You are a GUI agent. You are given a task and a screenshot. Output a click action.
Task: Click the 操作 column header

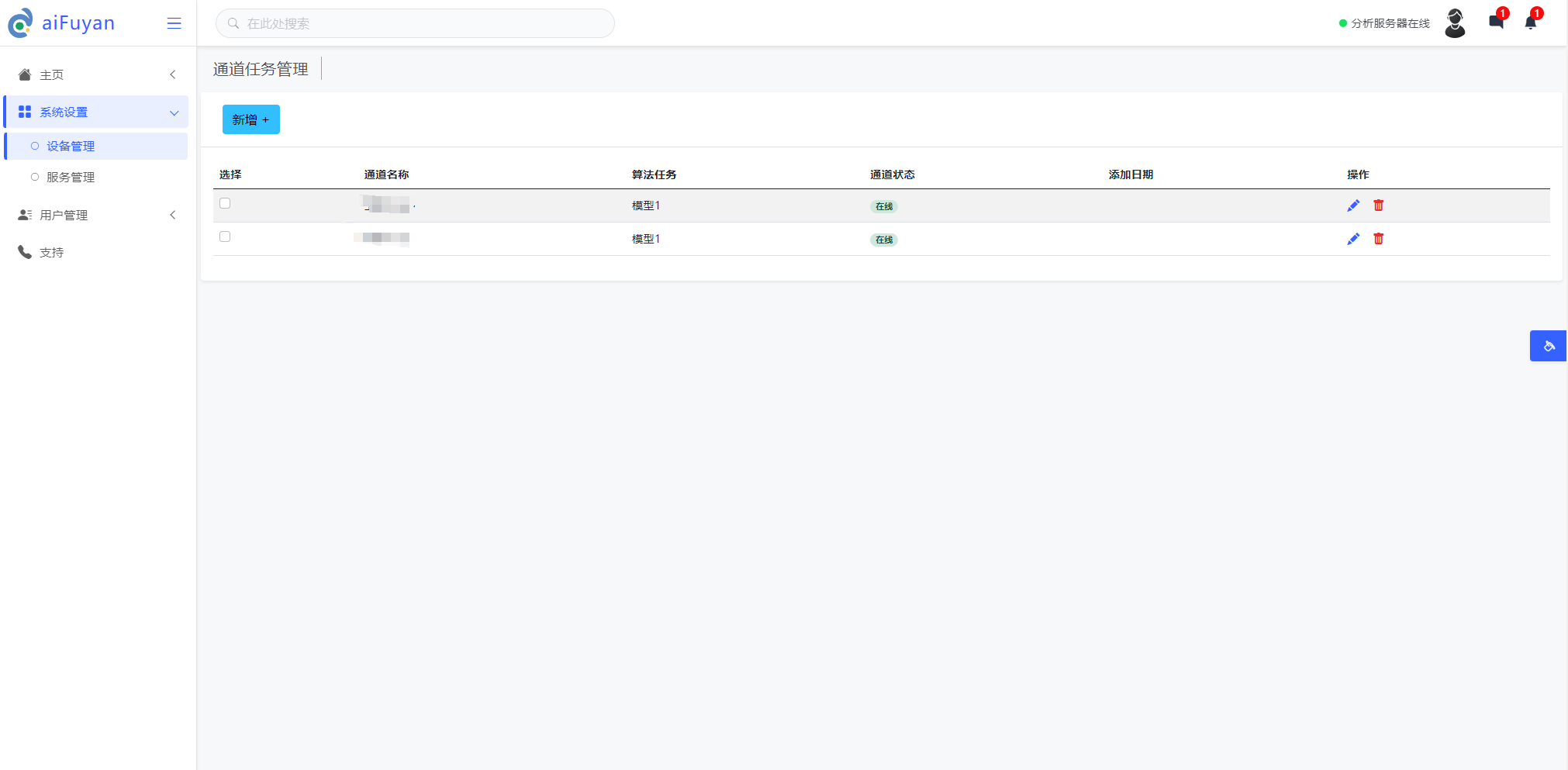pos(1358,174)
